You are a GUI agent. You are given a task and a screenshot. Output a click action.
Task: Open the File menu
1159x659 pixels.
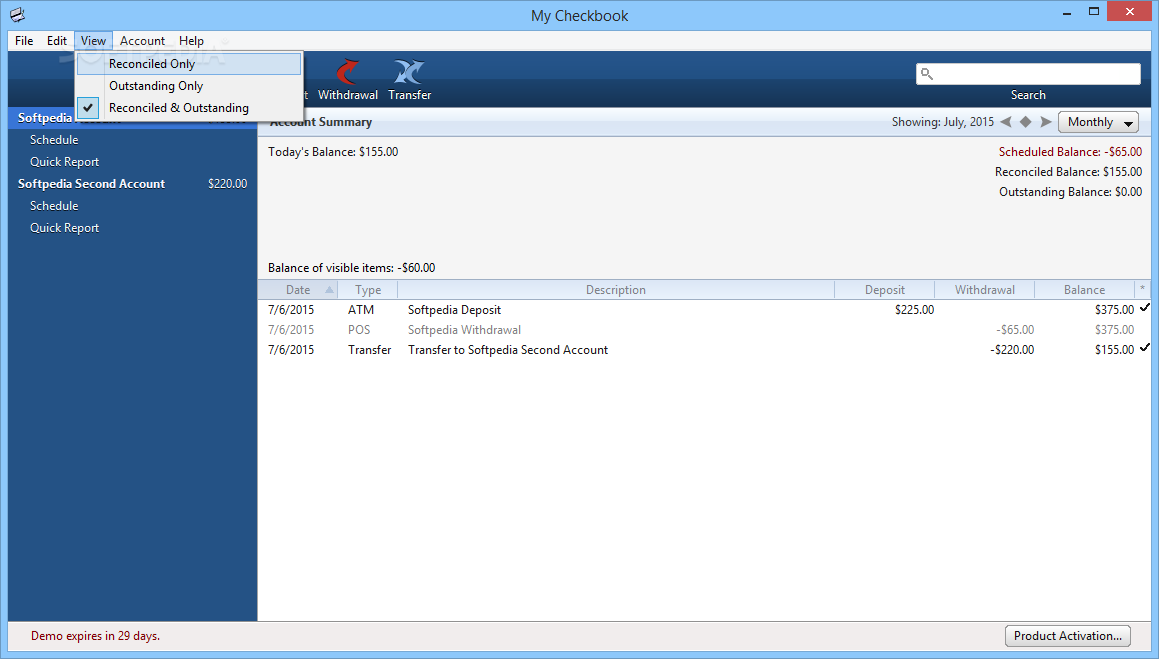pos(24,41)
